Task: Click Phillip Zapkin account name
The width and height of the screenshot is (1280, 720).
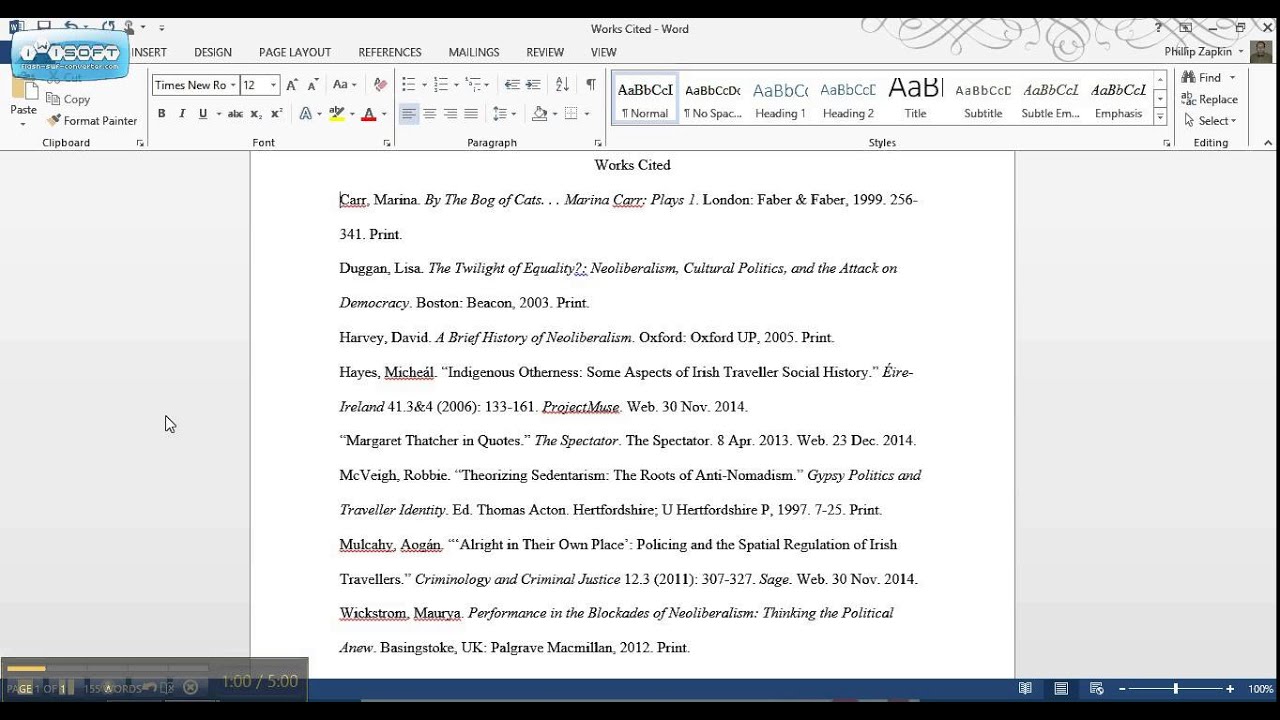Action: pos(1198,52)
